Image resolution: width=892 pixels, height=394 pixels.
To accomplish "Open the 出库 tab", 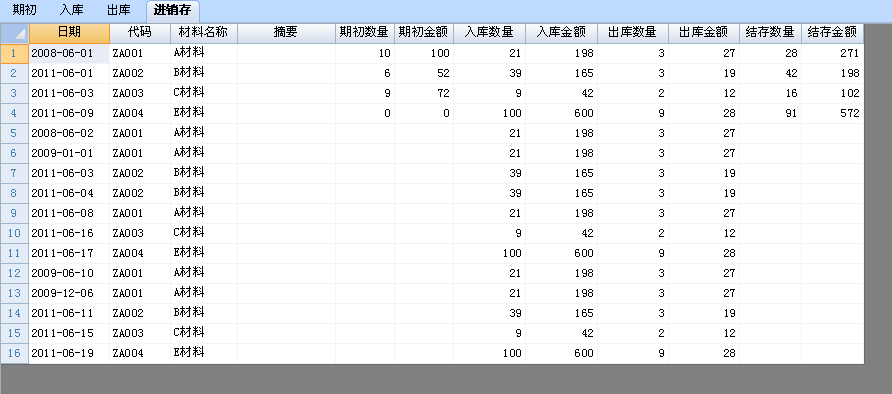I will [118, 10].
